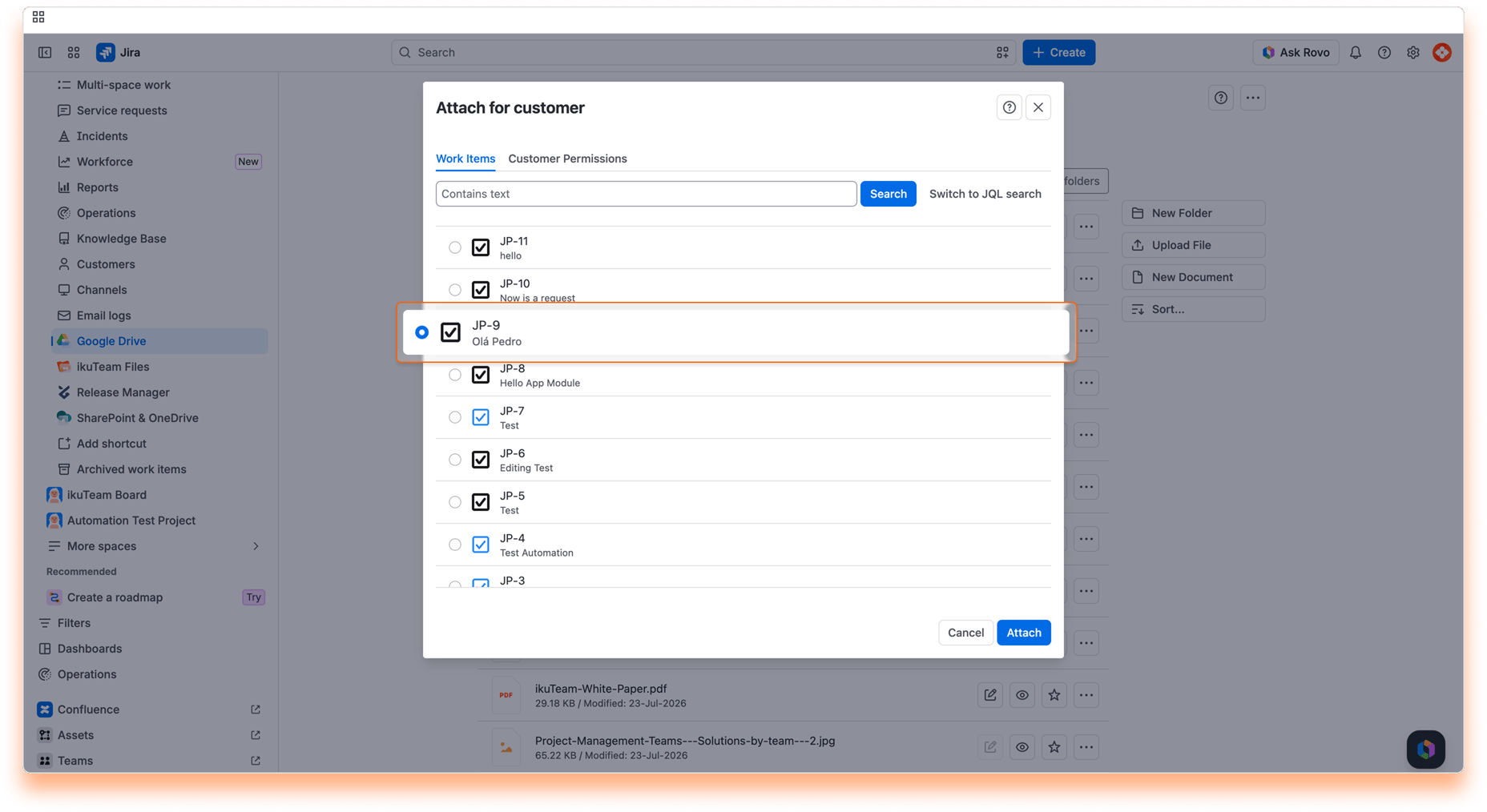Collapse the sidebar panel icon
Image resolution: width=1487 pixels, height=812 pixels.
tap(45, 52)
